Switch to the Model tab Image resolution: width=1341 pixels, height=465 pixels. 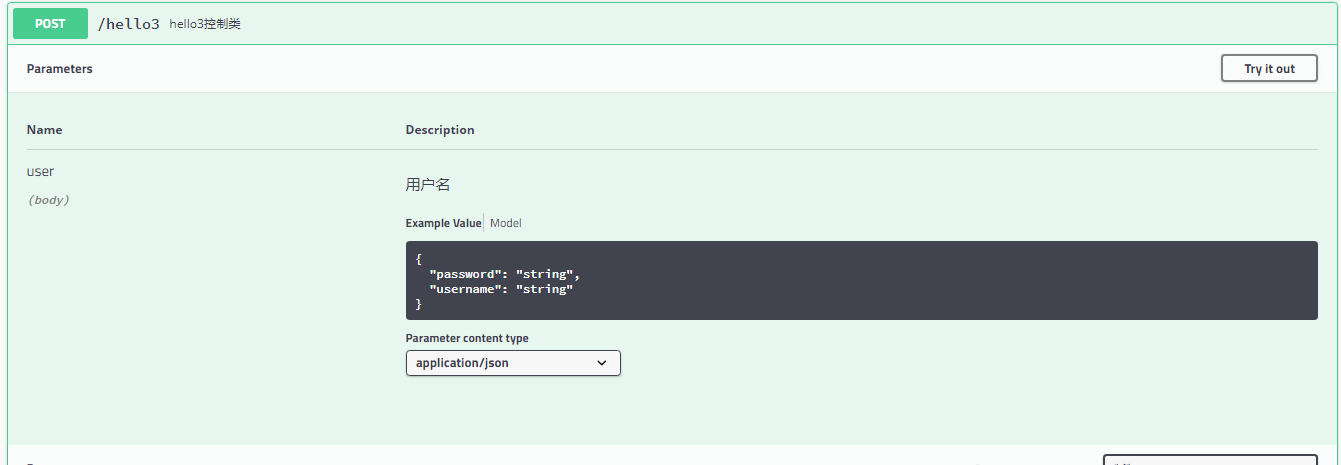click(506, 223)
